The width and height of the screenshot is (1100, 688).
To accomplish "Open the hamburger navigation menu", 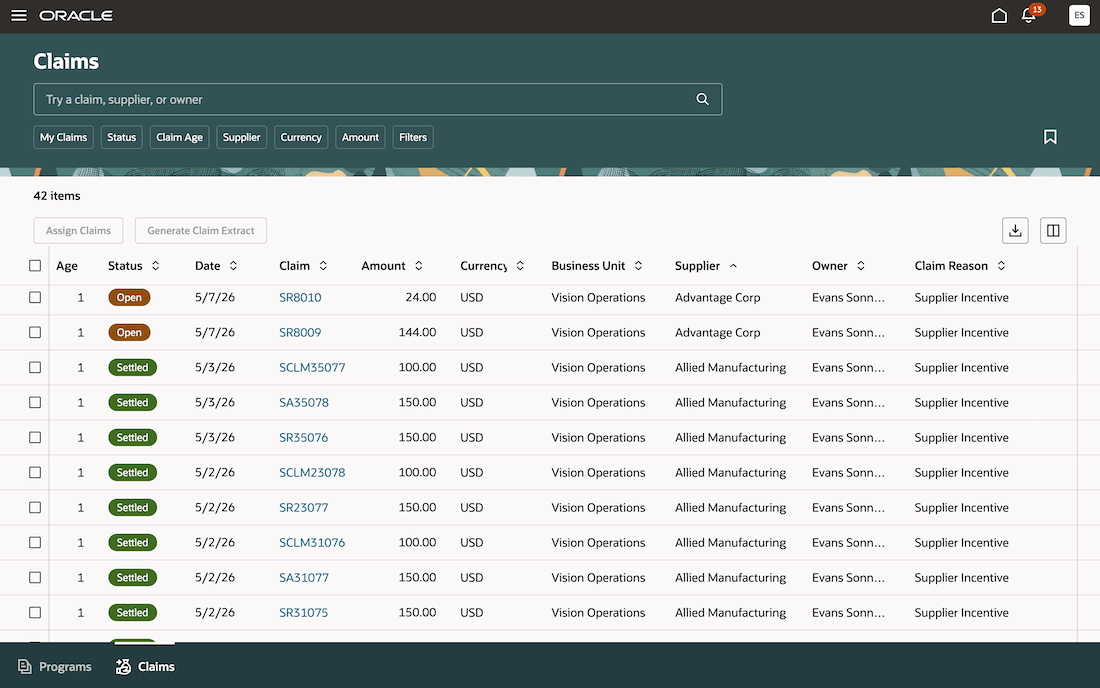I will pos(19,15).
